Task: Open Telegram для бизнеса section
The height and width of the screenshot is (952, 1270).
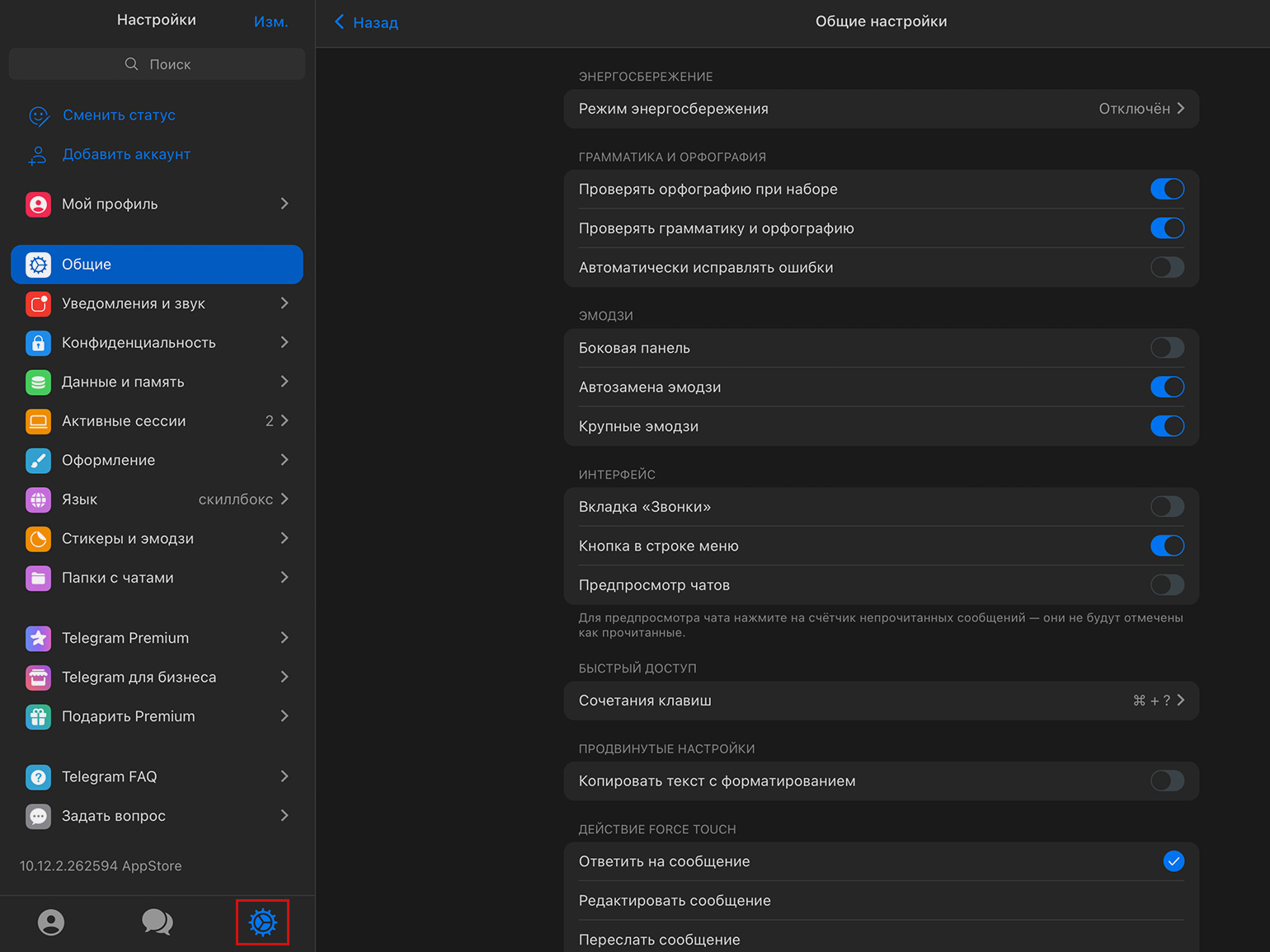Action: (x=157, y=678)
